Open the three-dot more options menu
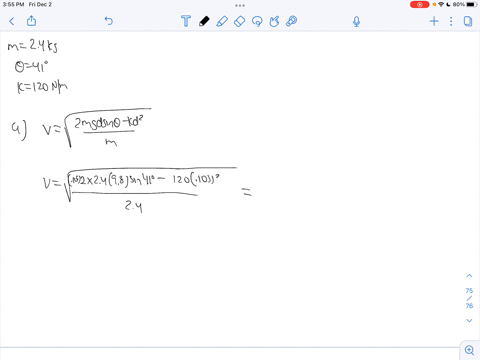Image resolution: width=480 pixels, height=360 pixels. (x=451, y=21)
